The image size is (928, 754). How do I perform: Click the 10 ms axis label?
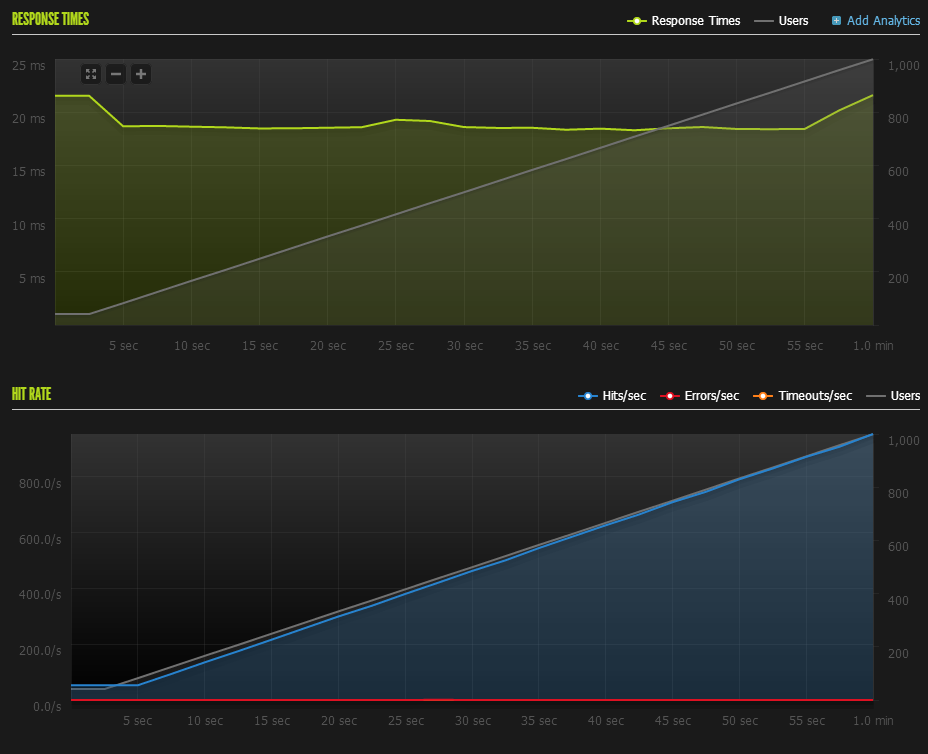coord(28,225)
